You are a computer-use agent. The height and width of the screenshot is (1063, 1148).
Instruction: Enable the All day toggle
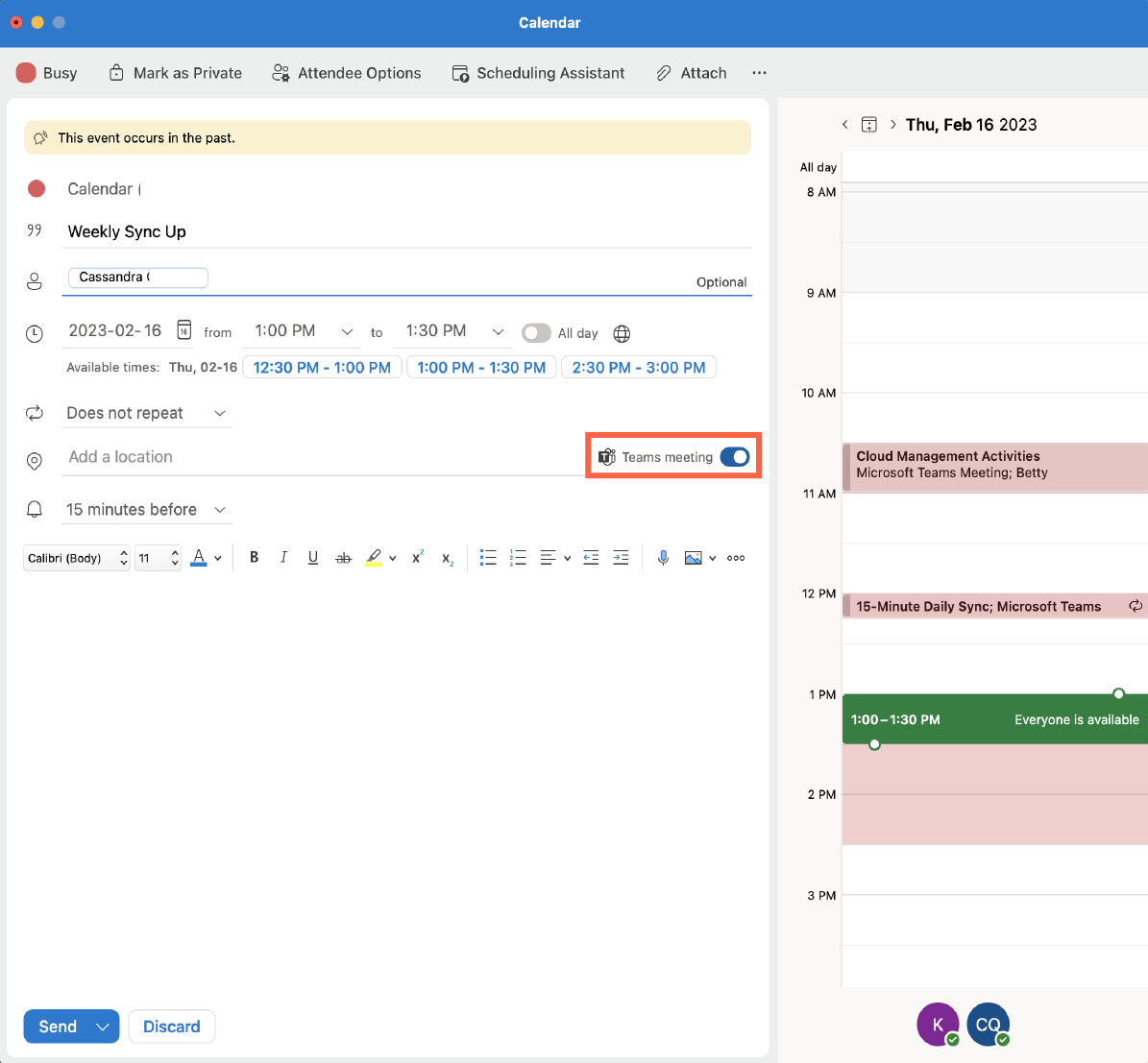tap(536, 333)
